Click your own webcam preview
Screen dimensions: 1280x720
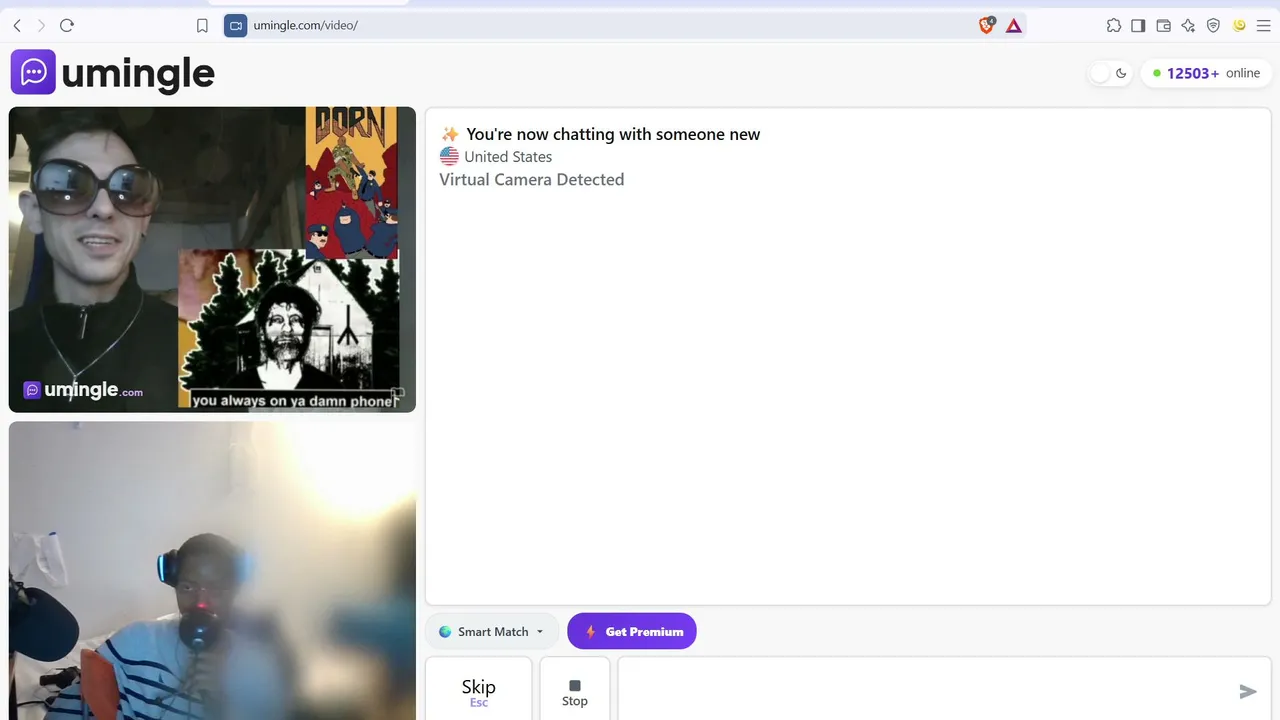212,570
